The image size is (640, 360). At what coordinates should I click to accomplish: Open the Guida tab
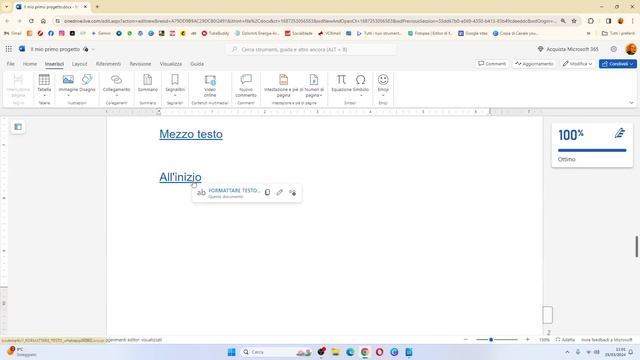tap(197, 64)
